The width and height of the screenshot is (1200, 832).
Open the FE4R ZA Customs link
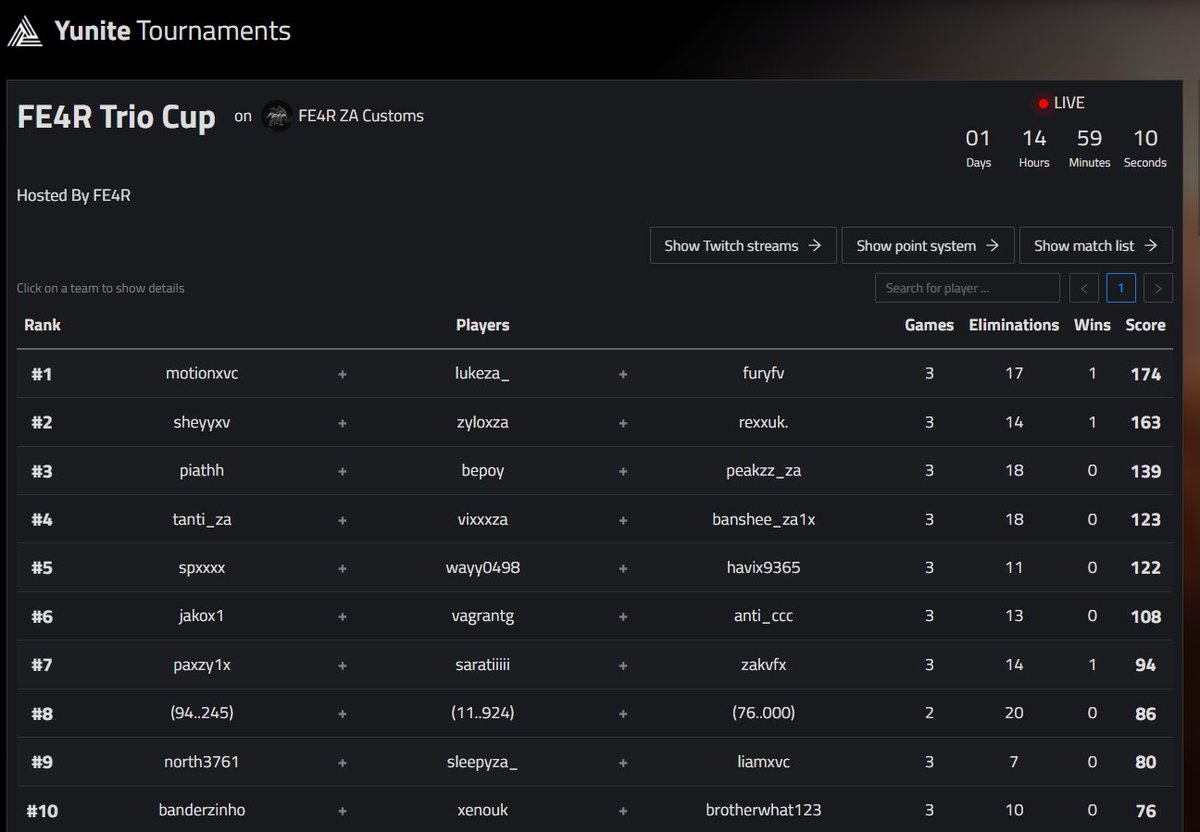361,116
